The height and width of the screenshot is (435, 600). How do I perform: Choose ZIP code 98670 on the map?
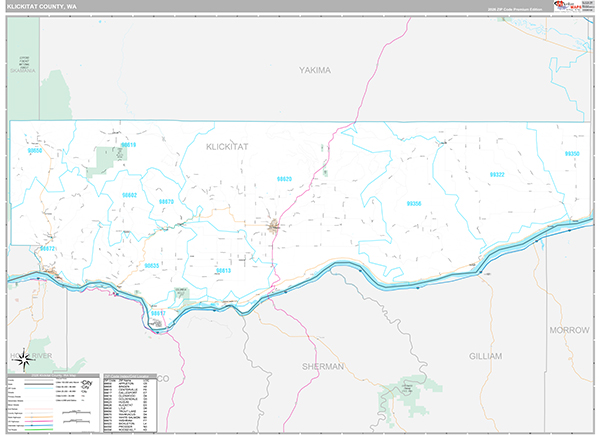[x=166, y=202]
